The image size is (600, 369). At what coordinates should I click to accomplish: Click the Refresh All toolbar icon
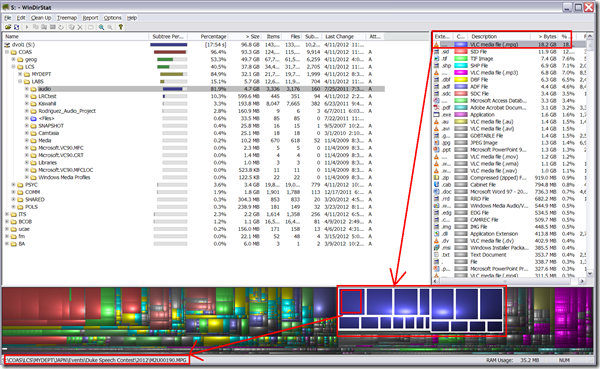(x=16, y=27)
